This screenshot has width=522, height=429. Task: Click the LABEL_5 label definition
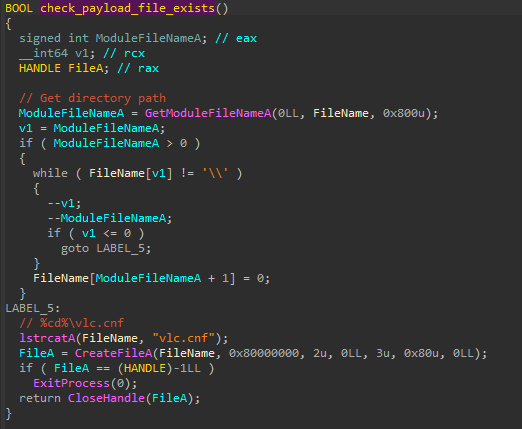(33, 308)
